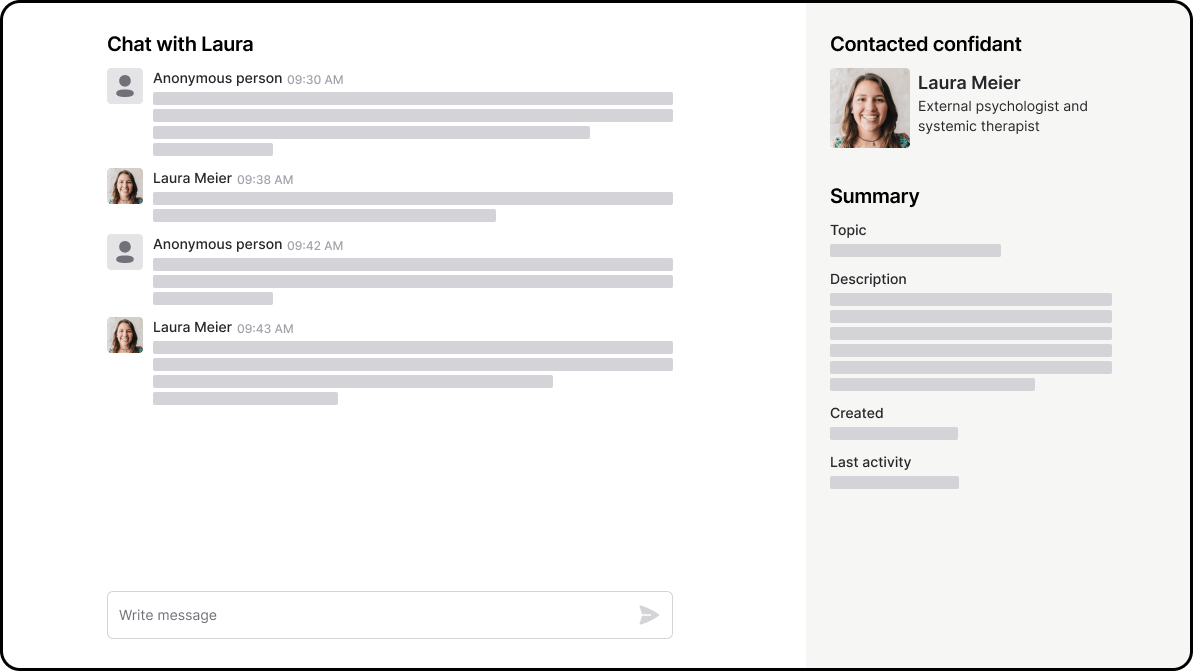Click the Chat with Laura heading
This screenshot has height=671, width=1193.
coord(180,44)
